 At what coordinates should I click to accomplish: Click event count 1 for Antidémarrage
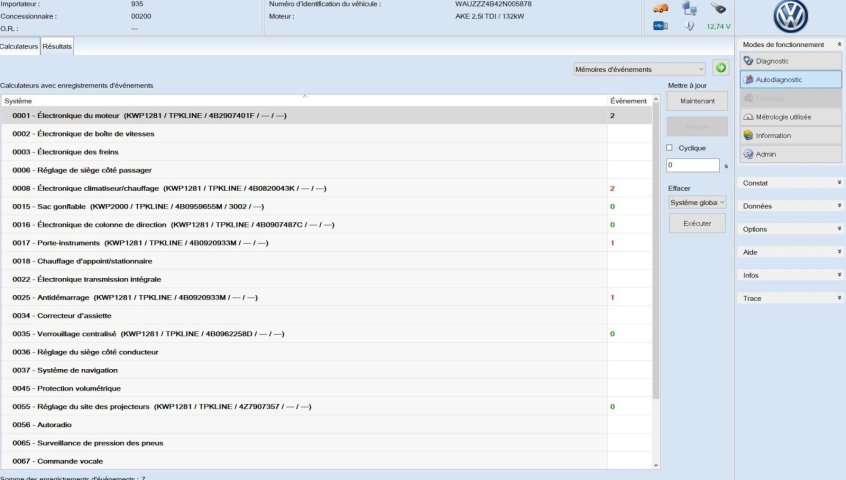[x=612, y=297]
